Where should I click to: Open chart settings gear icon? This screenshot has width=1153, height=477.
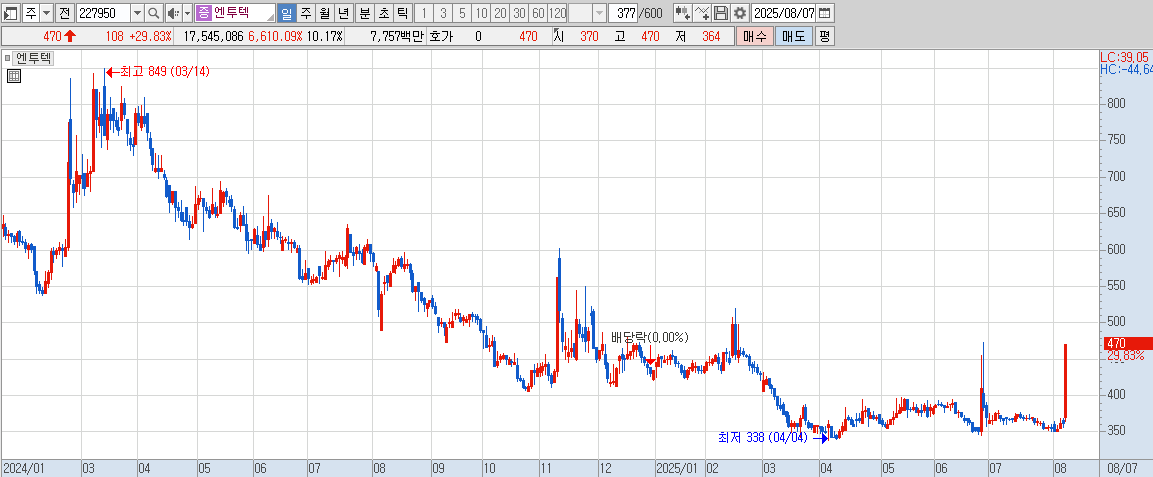[x=740, y=12]
